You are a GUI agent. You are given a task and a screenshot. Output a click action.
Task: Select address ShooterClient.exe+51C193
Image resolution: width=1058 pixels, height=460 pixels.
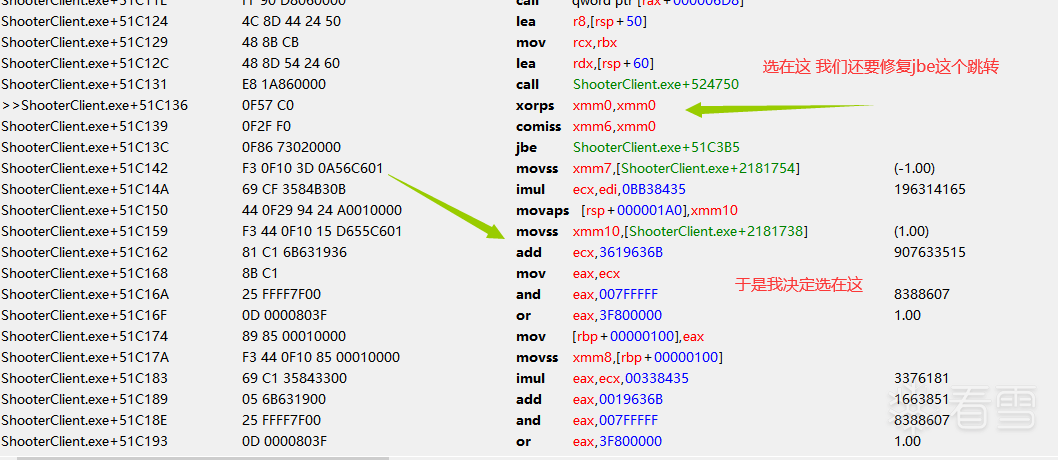[x=84, y=441]
